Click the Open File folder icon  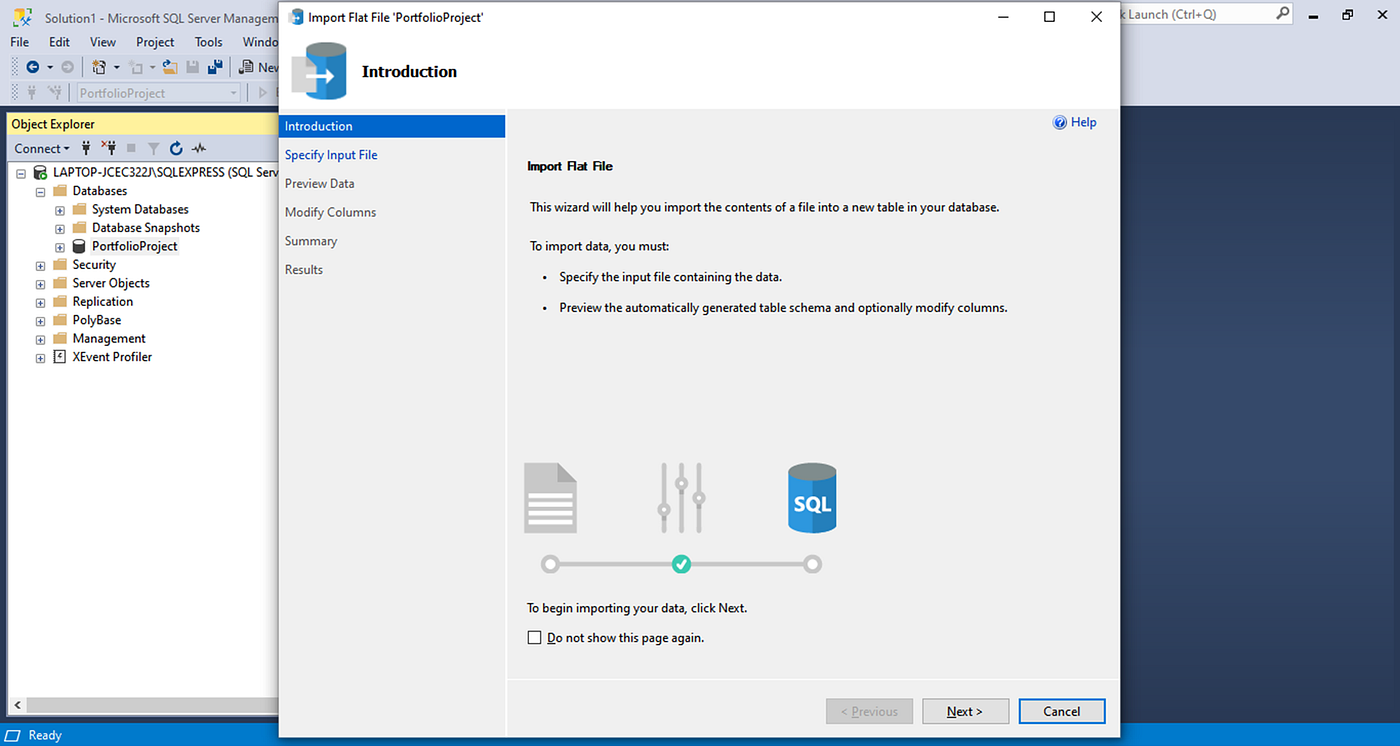170,67
